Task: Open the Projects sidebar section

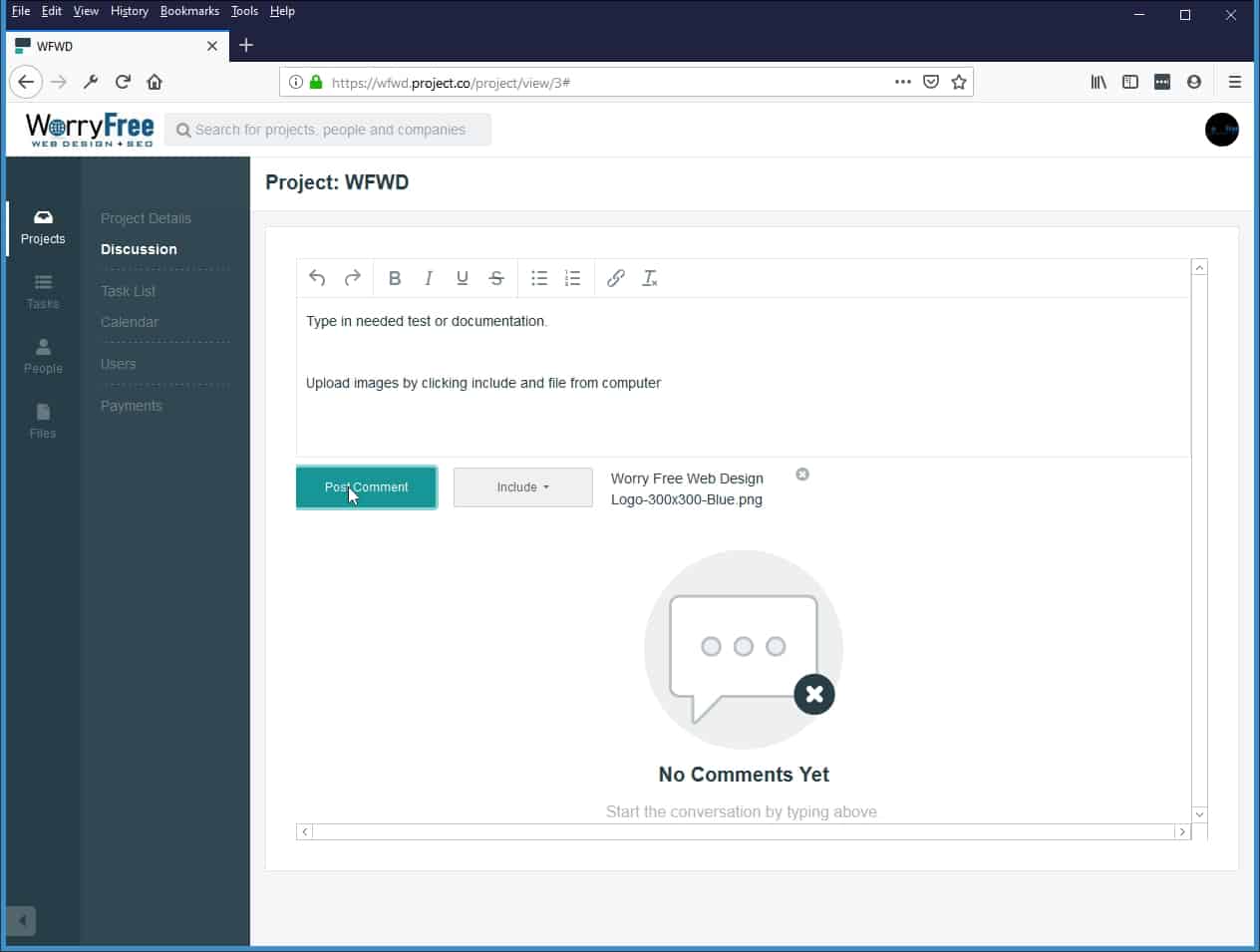Action: click(43, 228)
